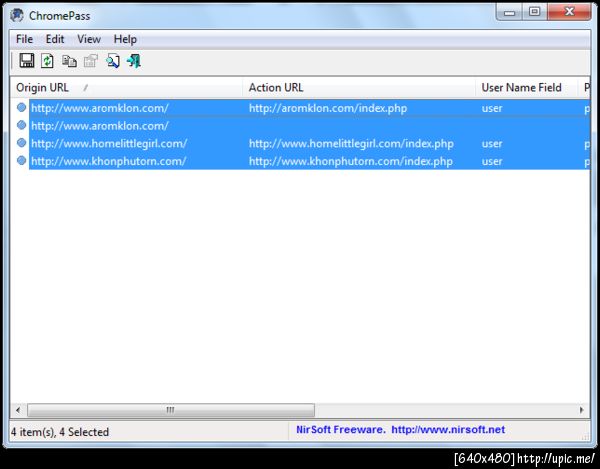Click the '4 item(s), 4 Selected' status text
Image resolution: width=600 pixels, height=469 pixels.
point(60,432)
